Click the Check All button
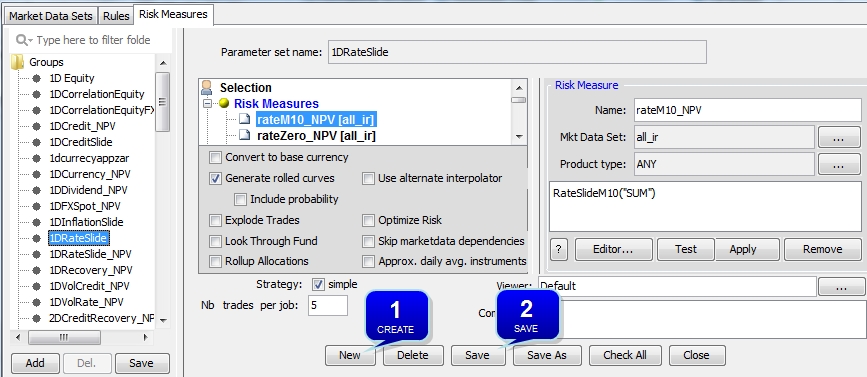Viewport: 867px width, 377px height. click(625, 355)
